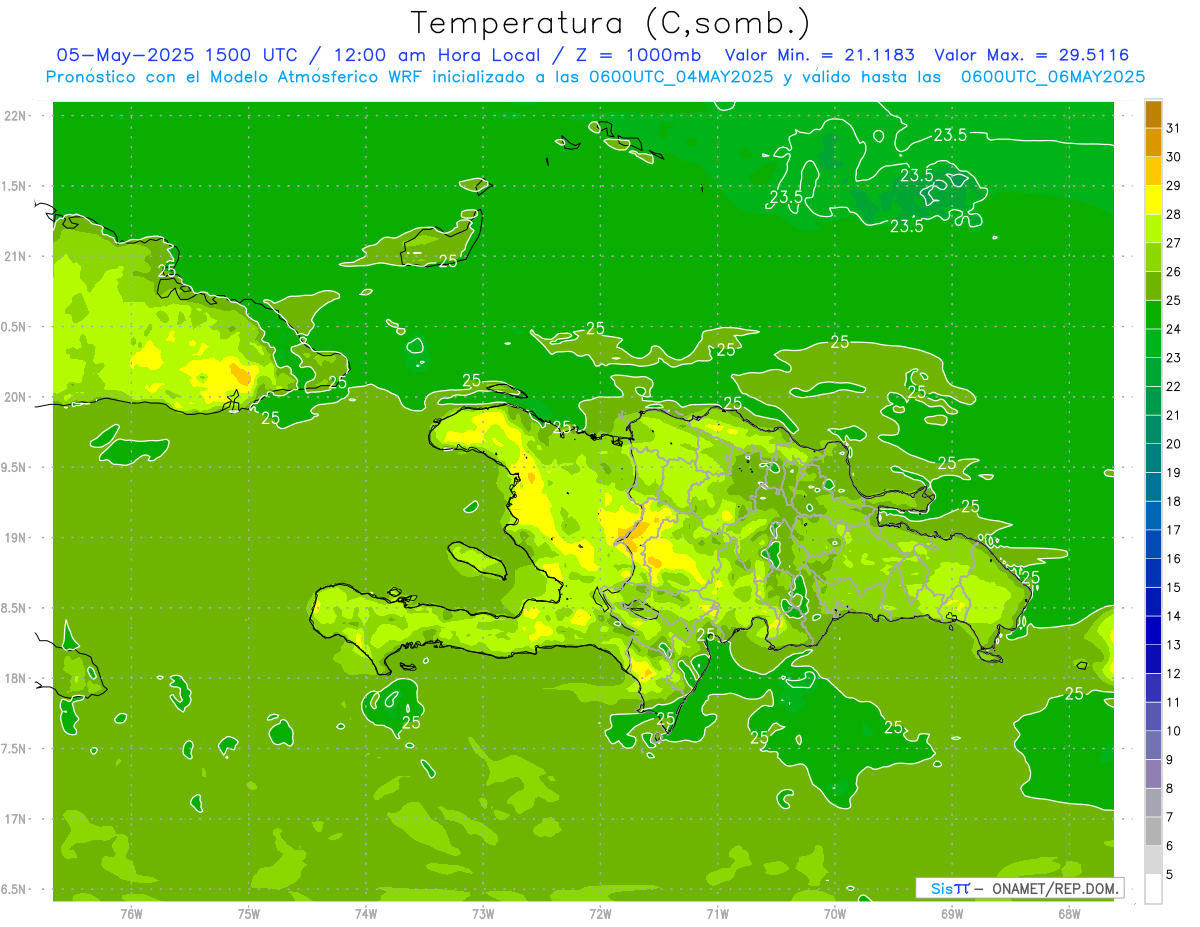Click the legend value '5'

tap(1170, 874)
